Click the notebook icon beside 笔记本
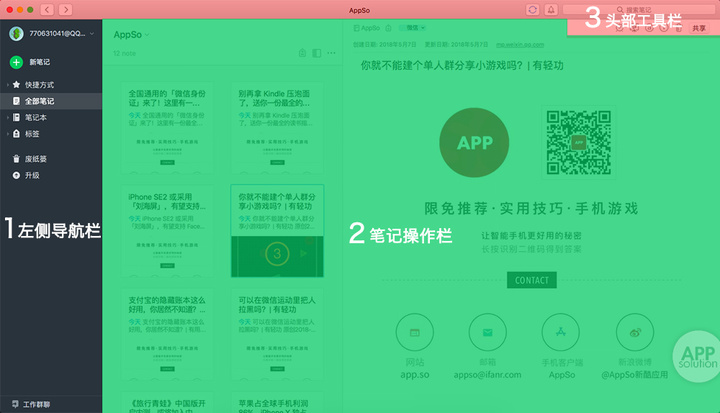This screenshot has width=720, height=413. click(x=17, y=118)
